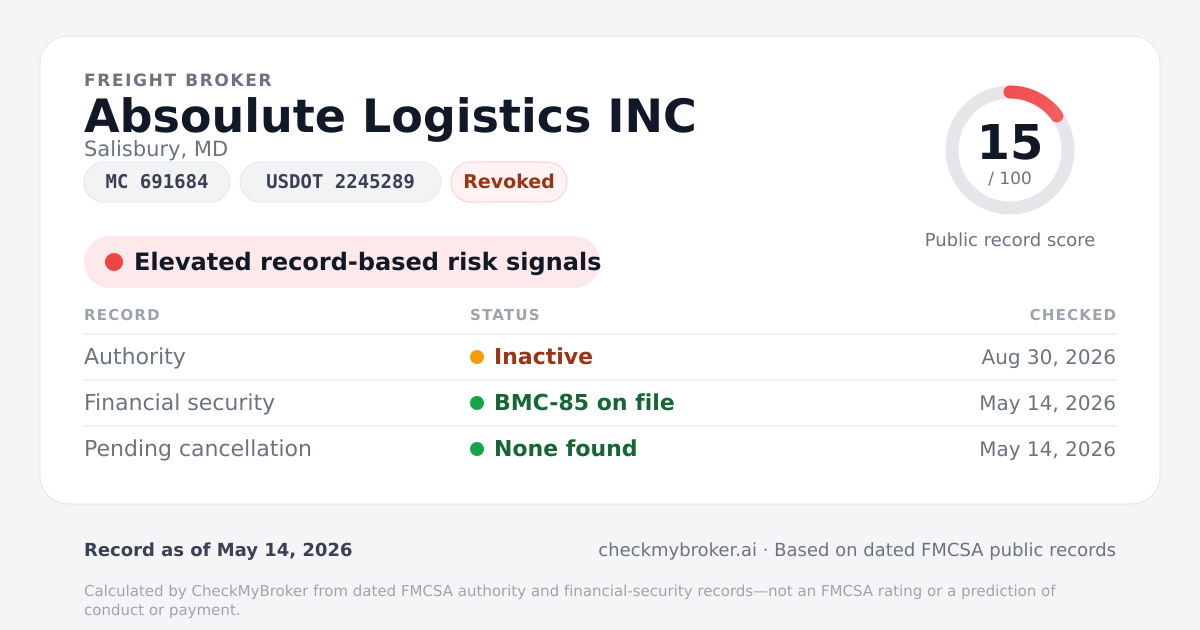Screen dimensions: 1200x630
Task: Click the RECORD column header
Action: [122, 315]
